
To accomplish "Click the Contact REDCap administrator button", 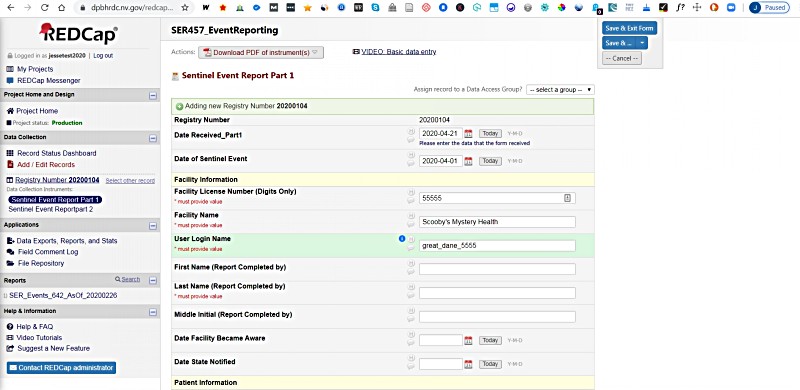I will (x=61, y=368).
